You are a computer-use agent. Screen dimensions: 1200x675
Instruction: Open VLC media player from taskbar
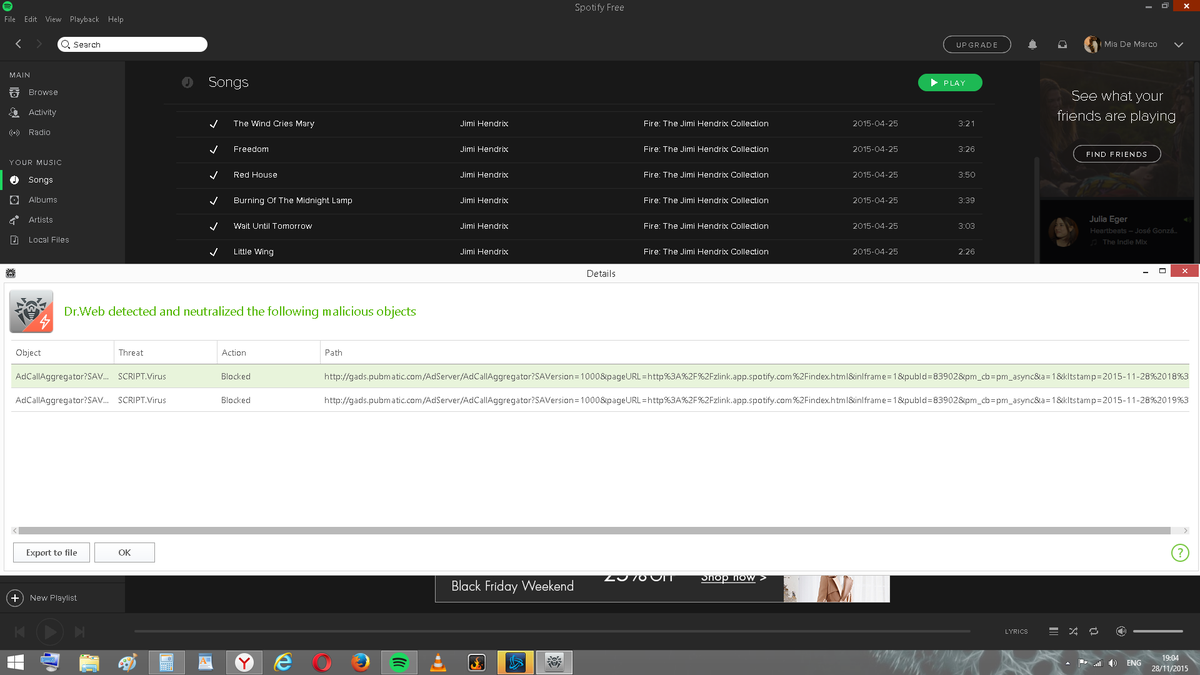click(437, 662)
